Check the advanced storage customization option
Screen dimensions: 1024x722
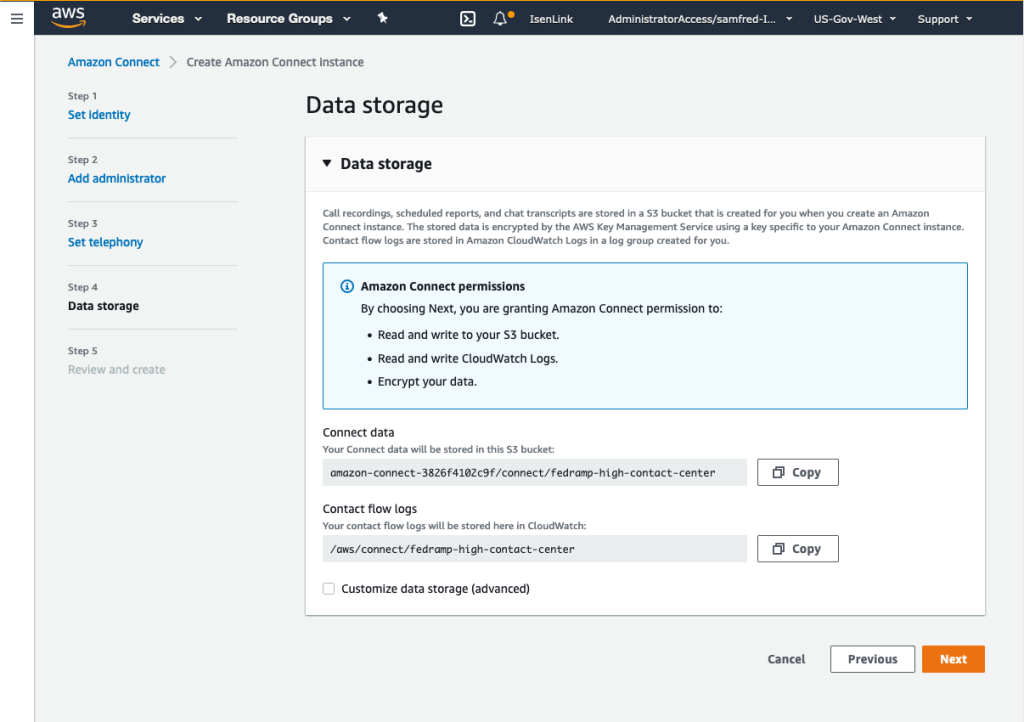(328, 588)
